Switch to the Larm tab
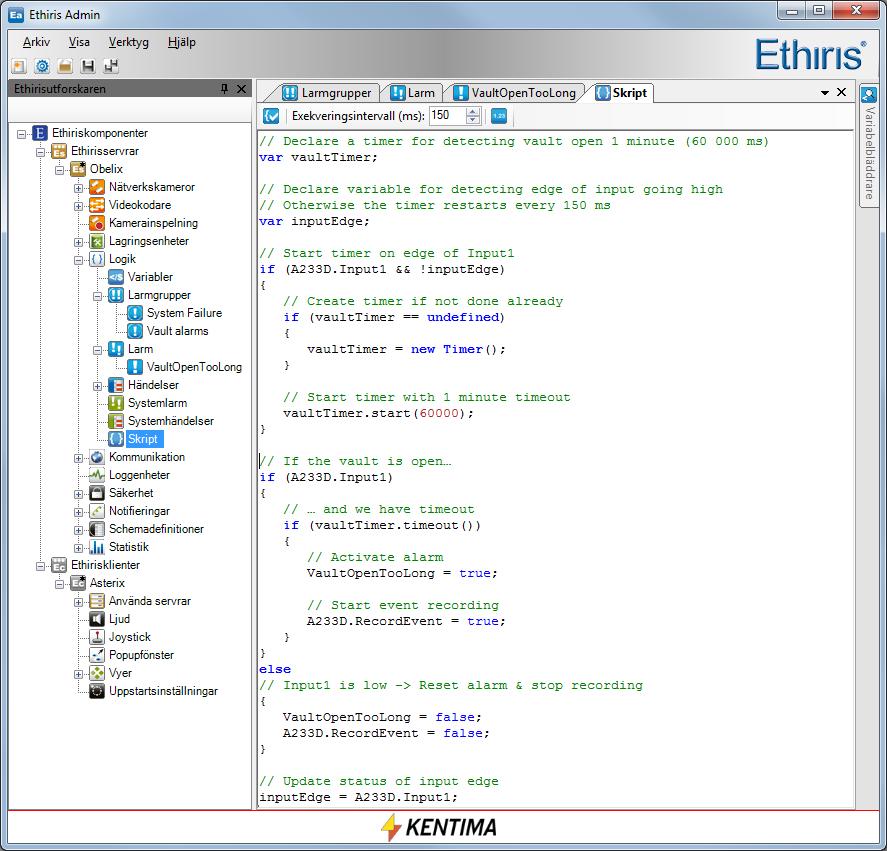The width and height of the screenshot is (887, 851). click(413, 93)
